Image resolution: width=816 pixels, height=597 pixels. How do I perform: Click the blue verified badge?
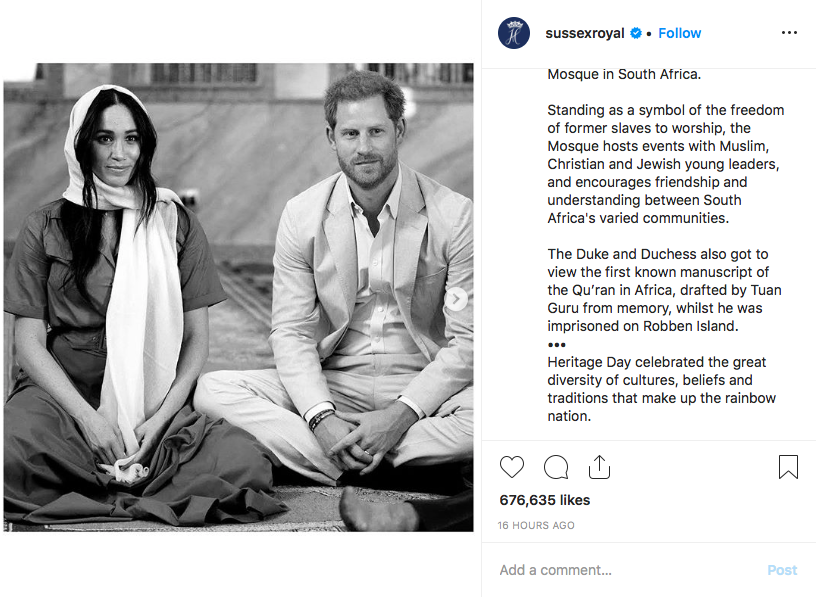tap(634, 33)
